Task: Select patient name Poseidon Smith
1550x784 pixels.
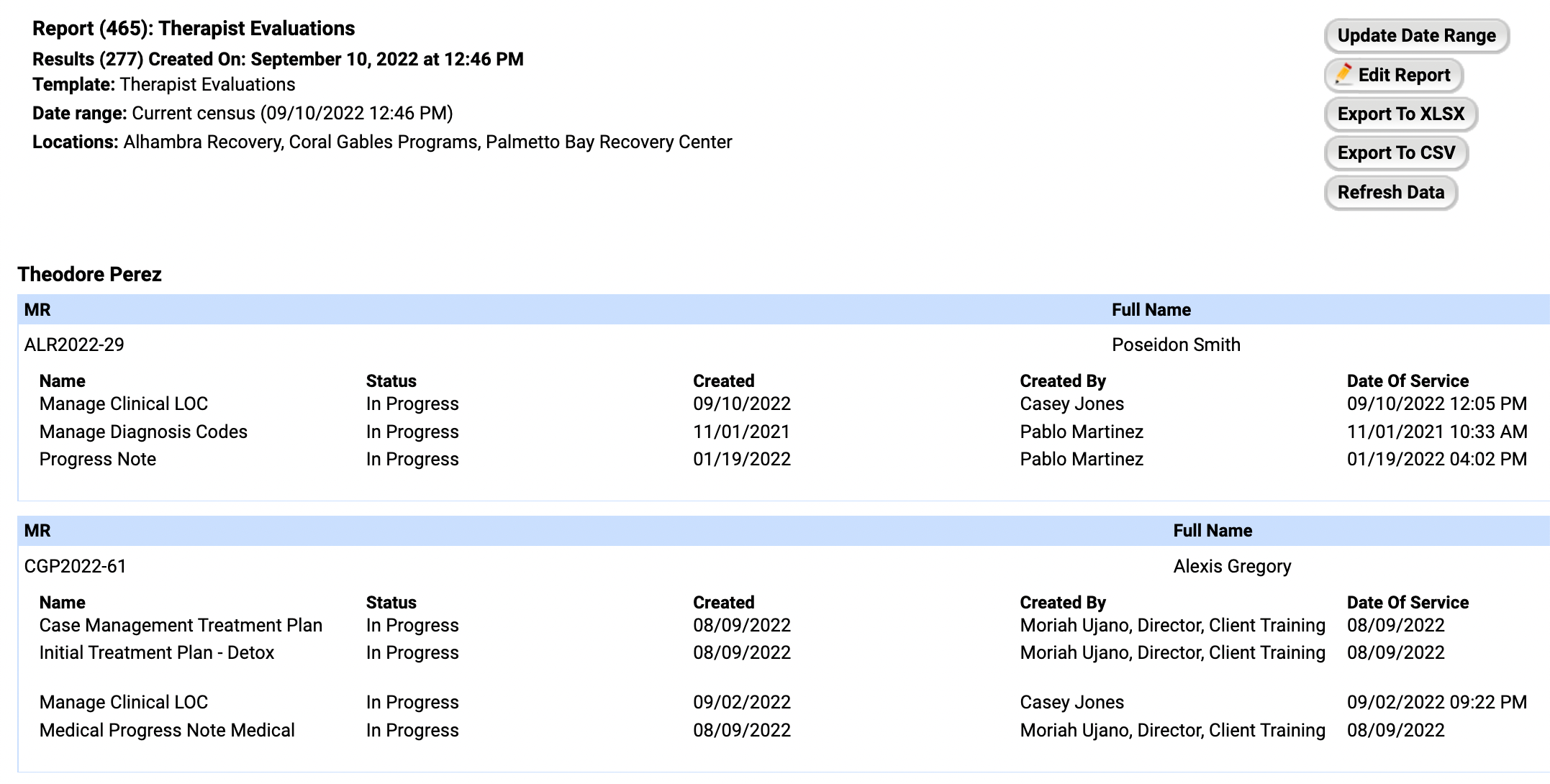Action: (x=1176, y=345)
